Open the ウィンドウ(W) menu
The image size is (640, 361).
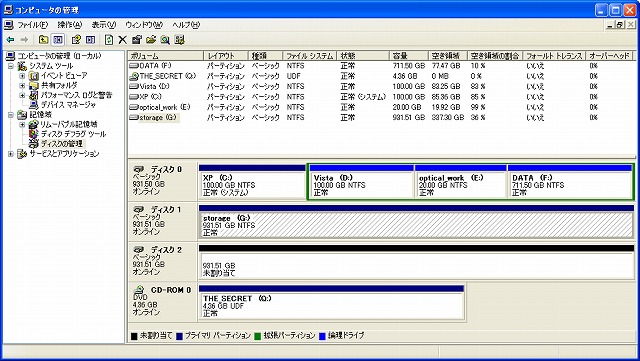pos(144,25)
